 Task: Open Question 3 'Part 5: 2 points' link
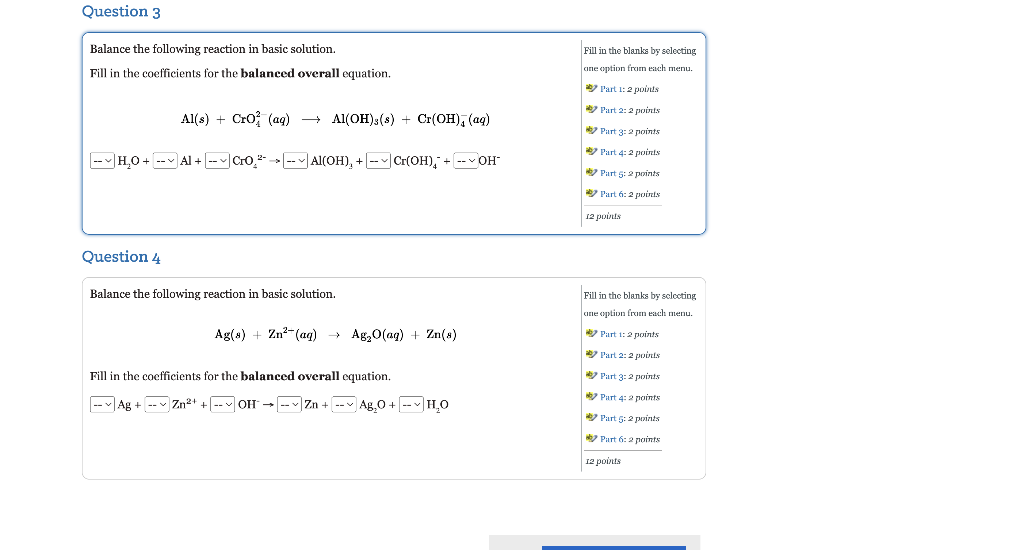coord(630,172)
